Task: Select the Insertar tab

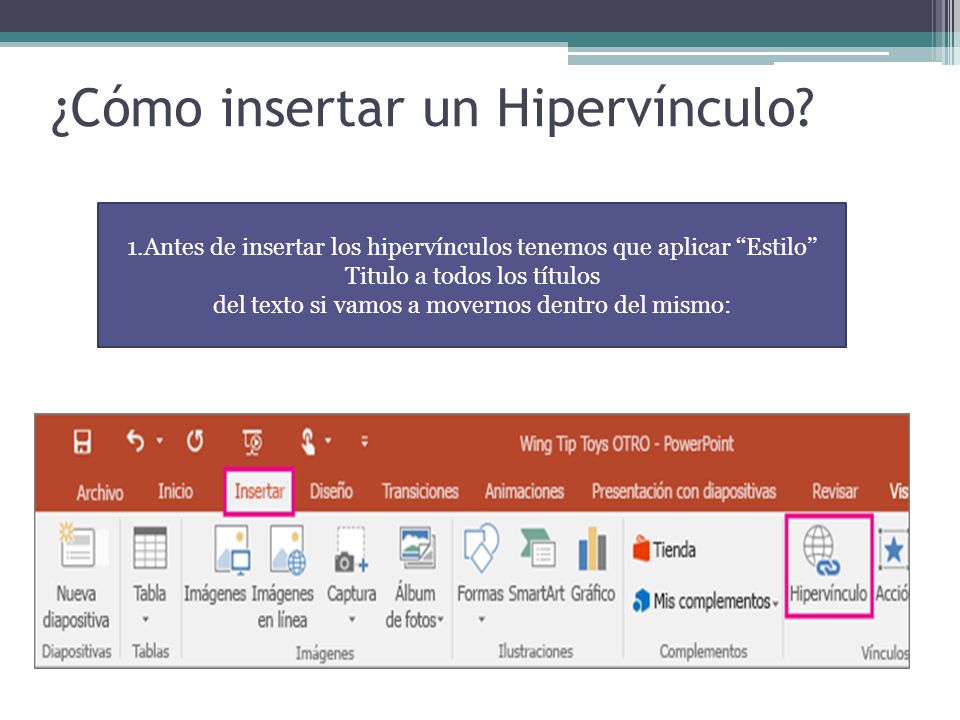Action: click(259, 492)
